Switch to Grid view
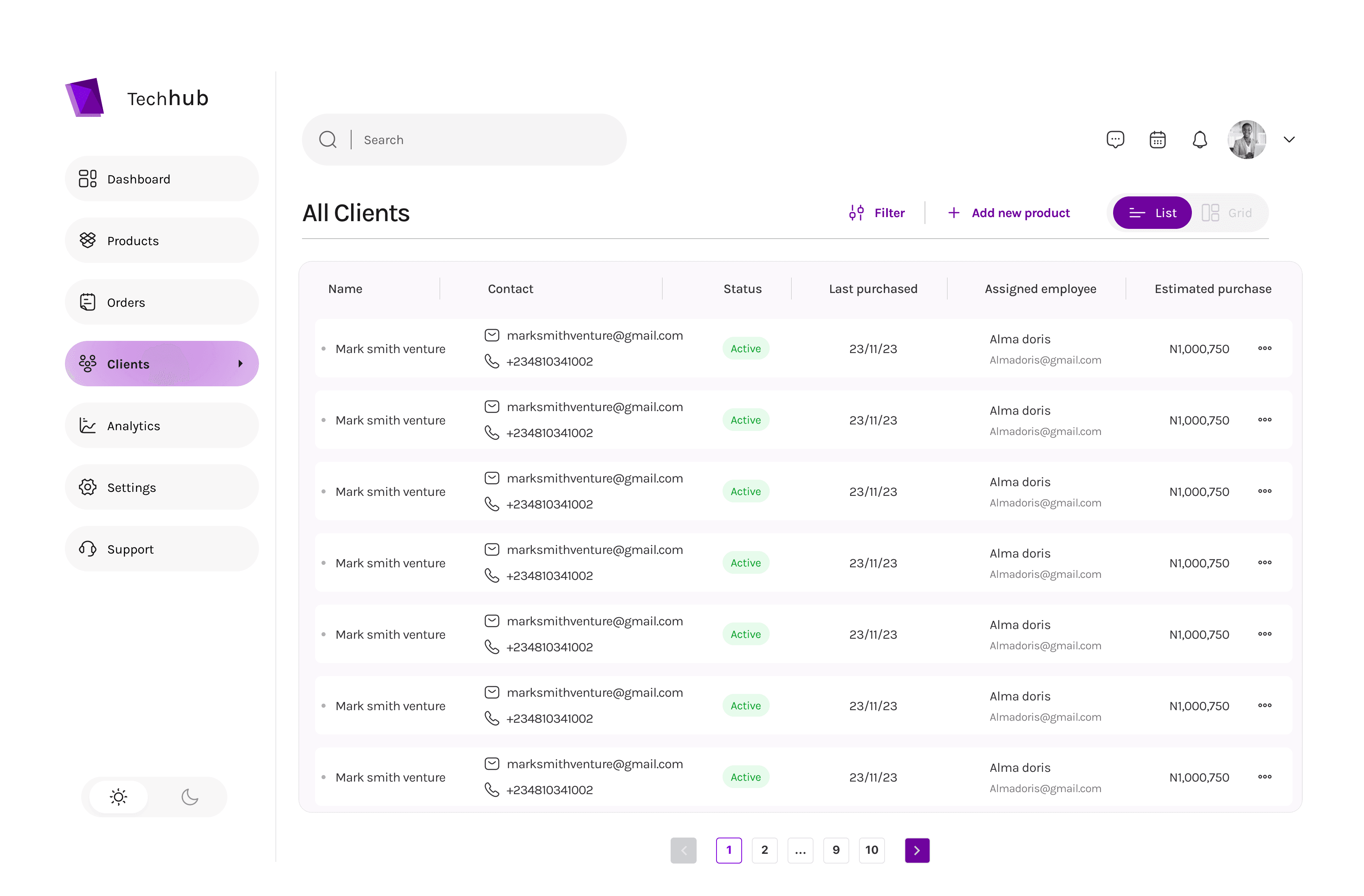The image size is (1364, 896). tap(1227, 213)
